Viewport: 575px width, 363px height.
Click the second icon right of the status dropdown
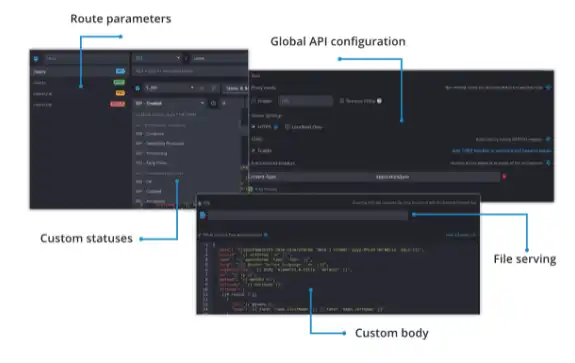pyautogui.click(x=224, y=103)
